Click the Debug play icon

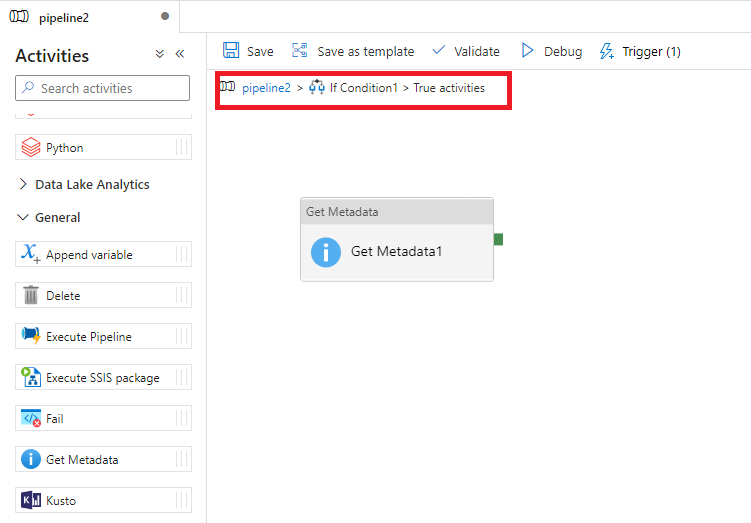pyautogui.click(x=527, y=50)
